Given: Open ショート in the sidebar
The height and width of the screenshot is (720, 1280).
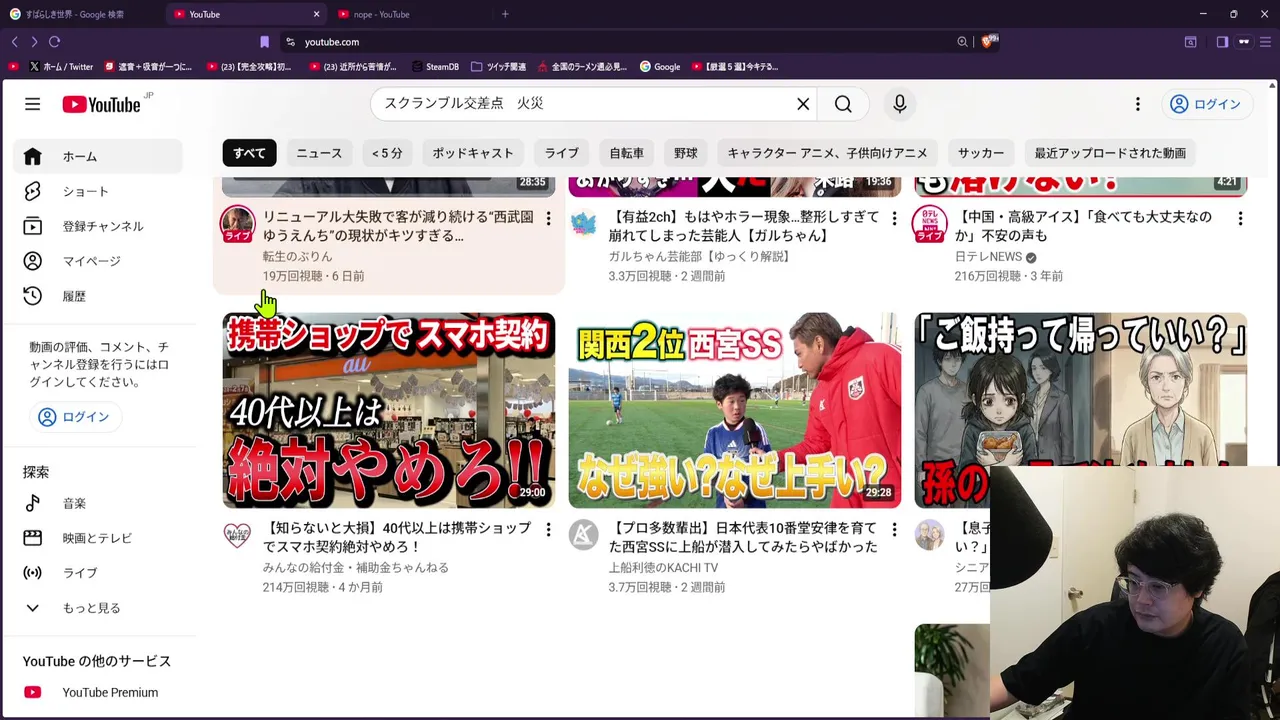Looking at the screenshot, I should pos(98,191).
